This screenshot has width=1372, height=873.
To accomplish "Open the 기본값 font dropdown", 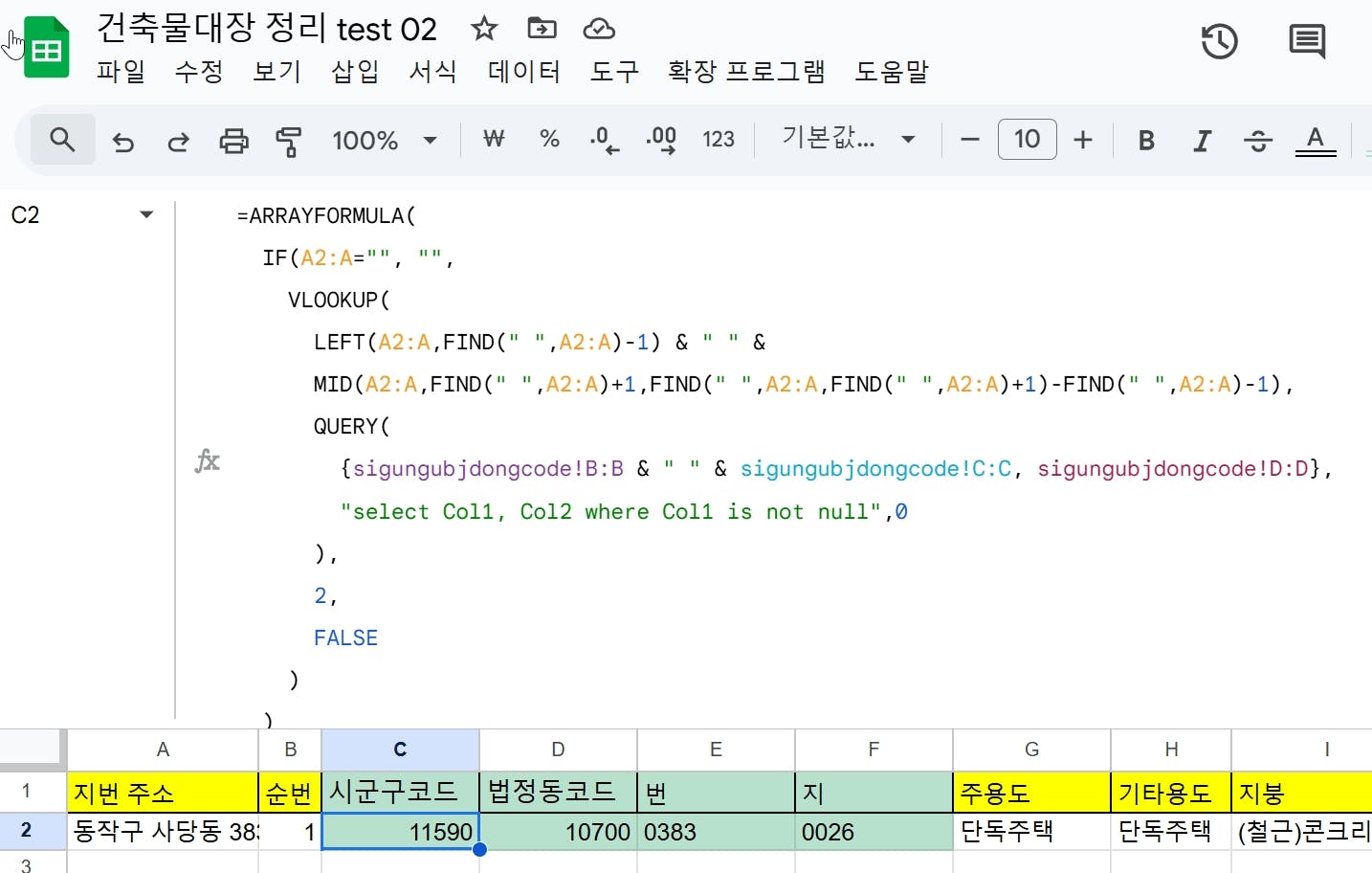I will [x=849, y=140].
